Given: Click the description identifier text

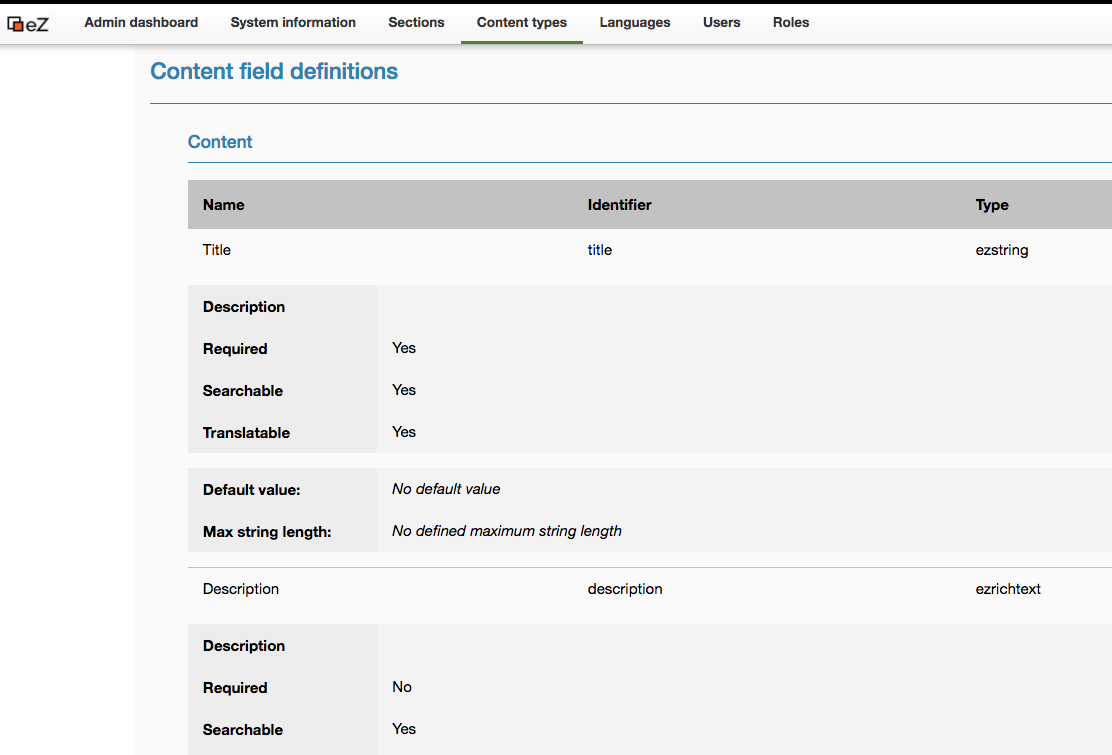Looking at the screenshot, I should (x=625, y=589).
